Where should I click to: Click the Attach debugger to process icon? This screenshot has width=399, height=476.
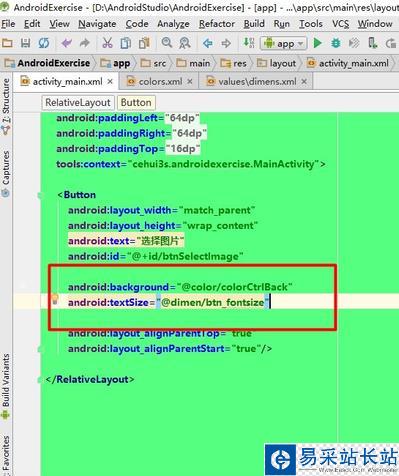click(x=372, y=43)
